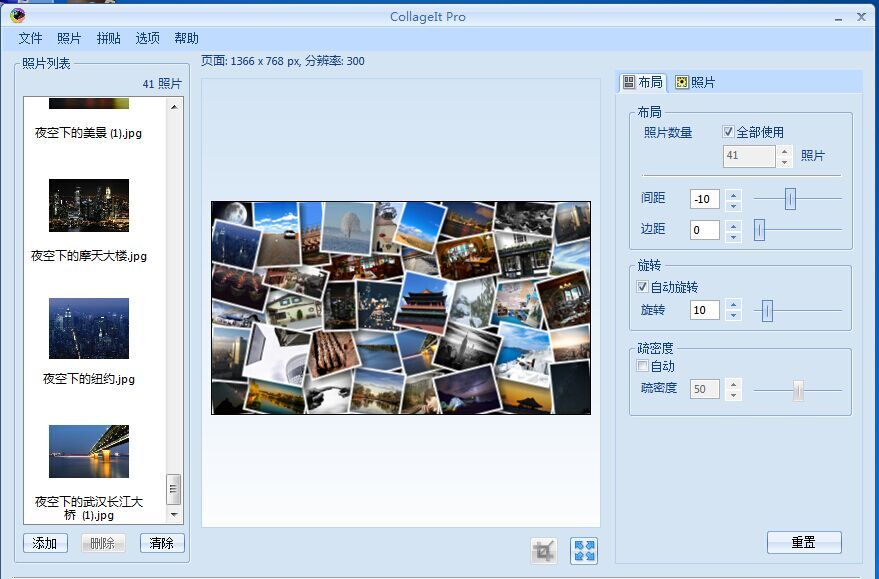Increase 边距 value with up arrow
Image resolution: width=879 pixels, height=579 pixels.
(x=733, y=225)
